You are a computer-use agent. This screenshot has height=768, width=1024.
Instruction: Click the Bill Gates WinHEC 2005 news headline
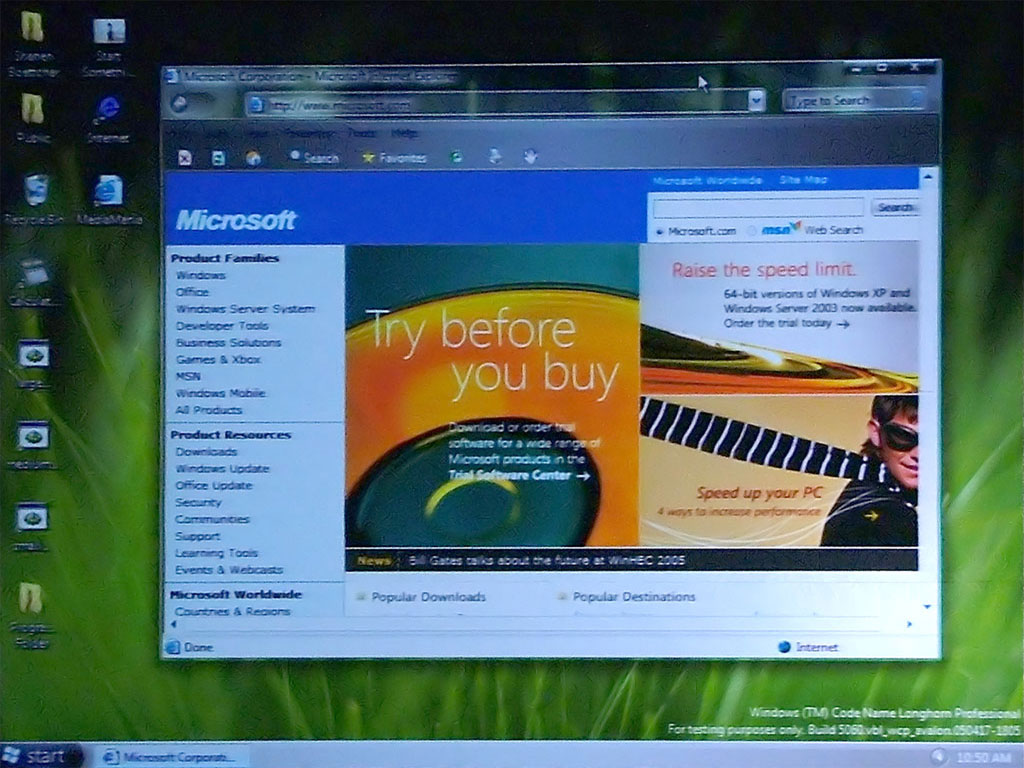click(x=546, y=560)
